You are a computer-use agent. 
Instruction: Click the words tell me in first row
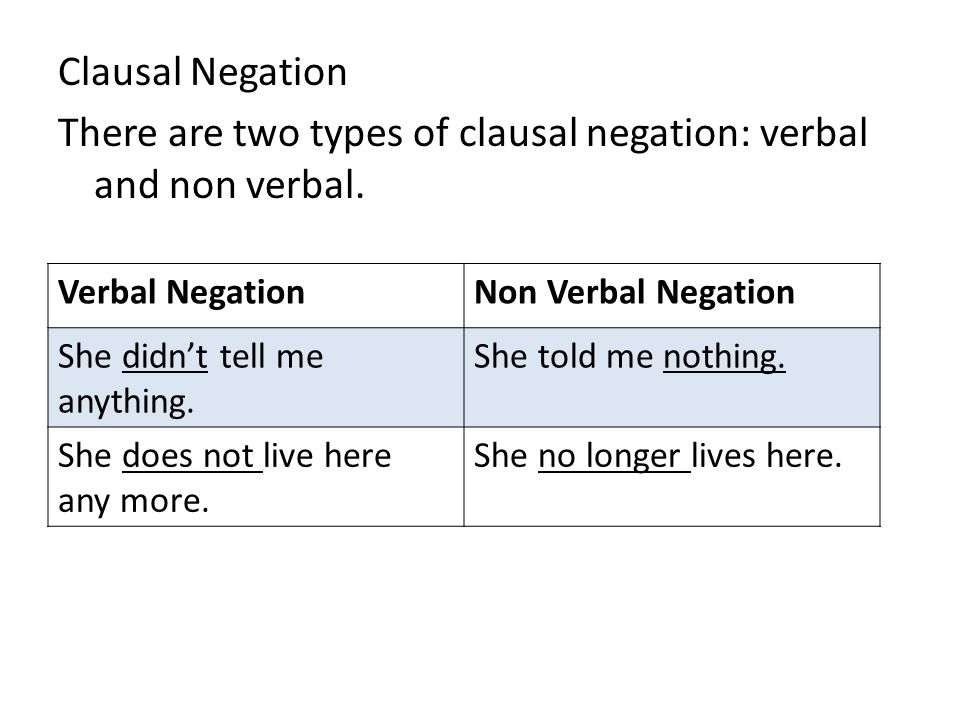271,357
